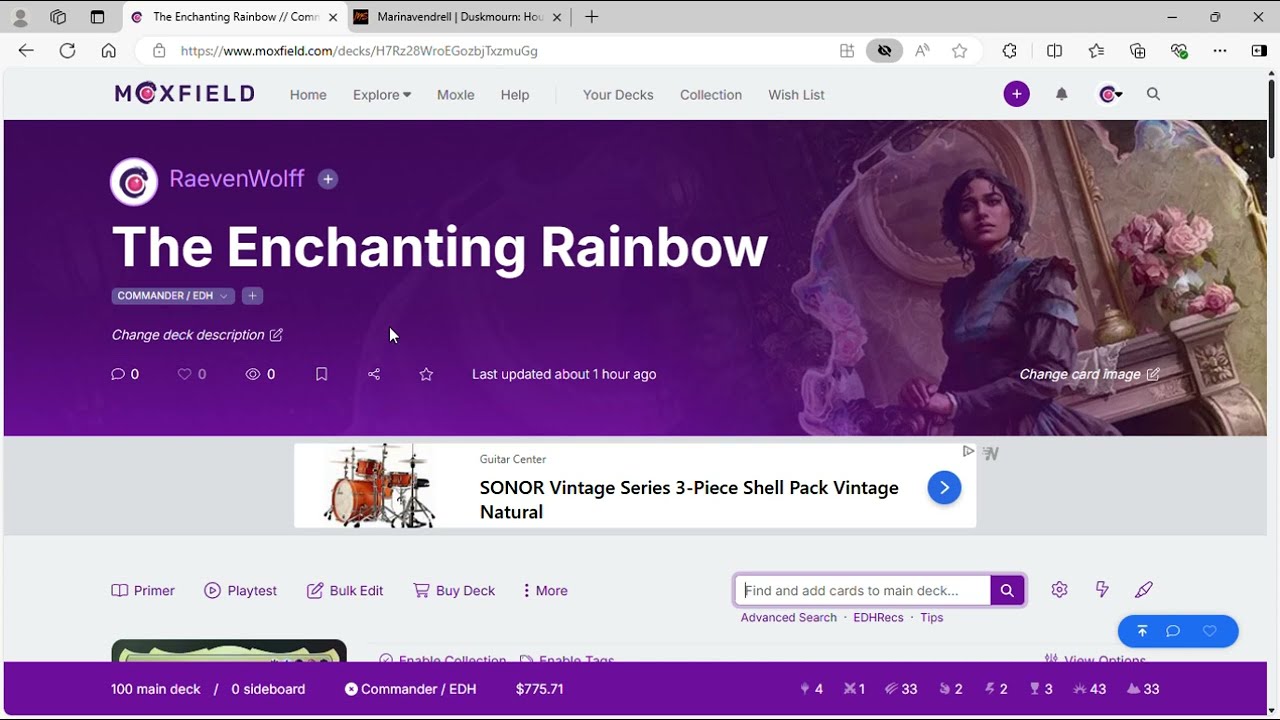
Task: Click the paintbrush customize icon
Action: (1144, 590)
